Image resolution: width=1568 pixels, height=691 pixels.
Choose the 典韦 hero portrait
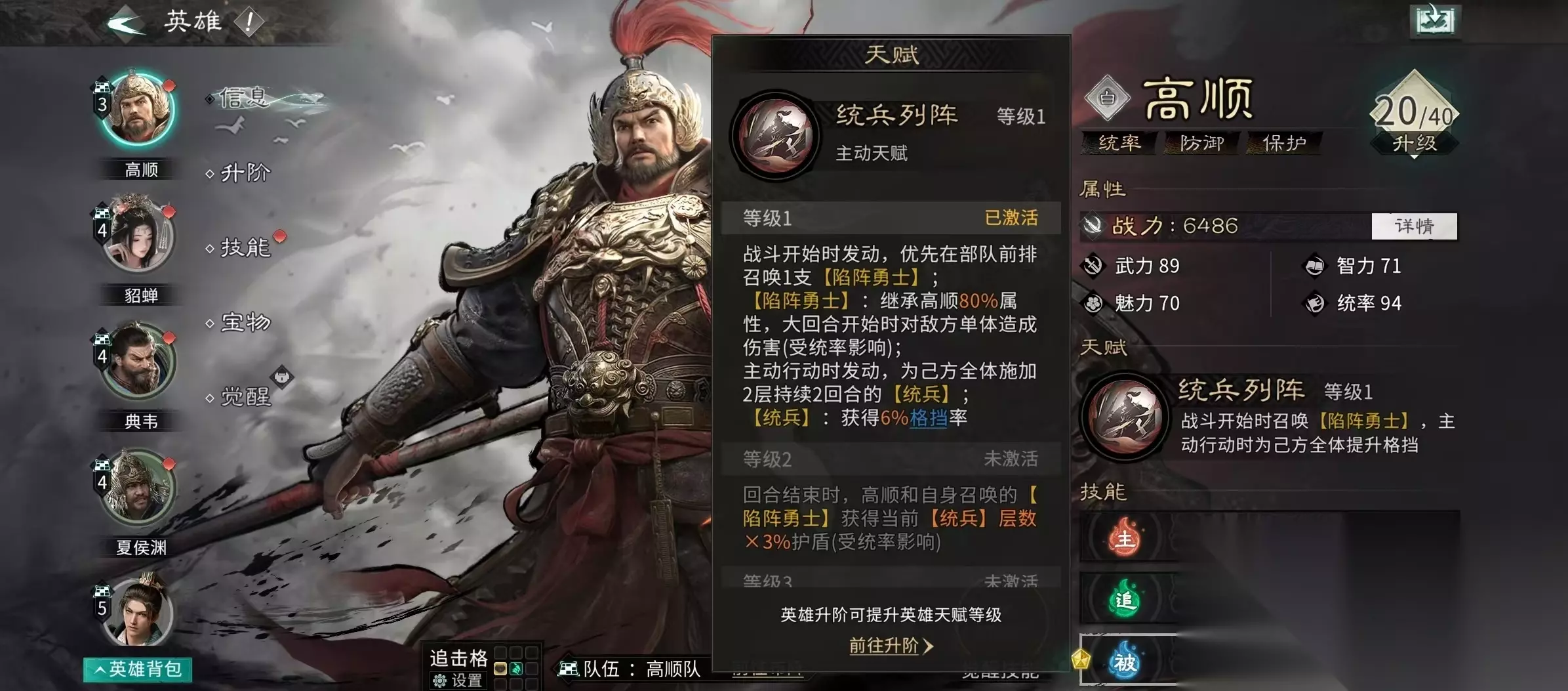[x=138, y=360]
